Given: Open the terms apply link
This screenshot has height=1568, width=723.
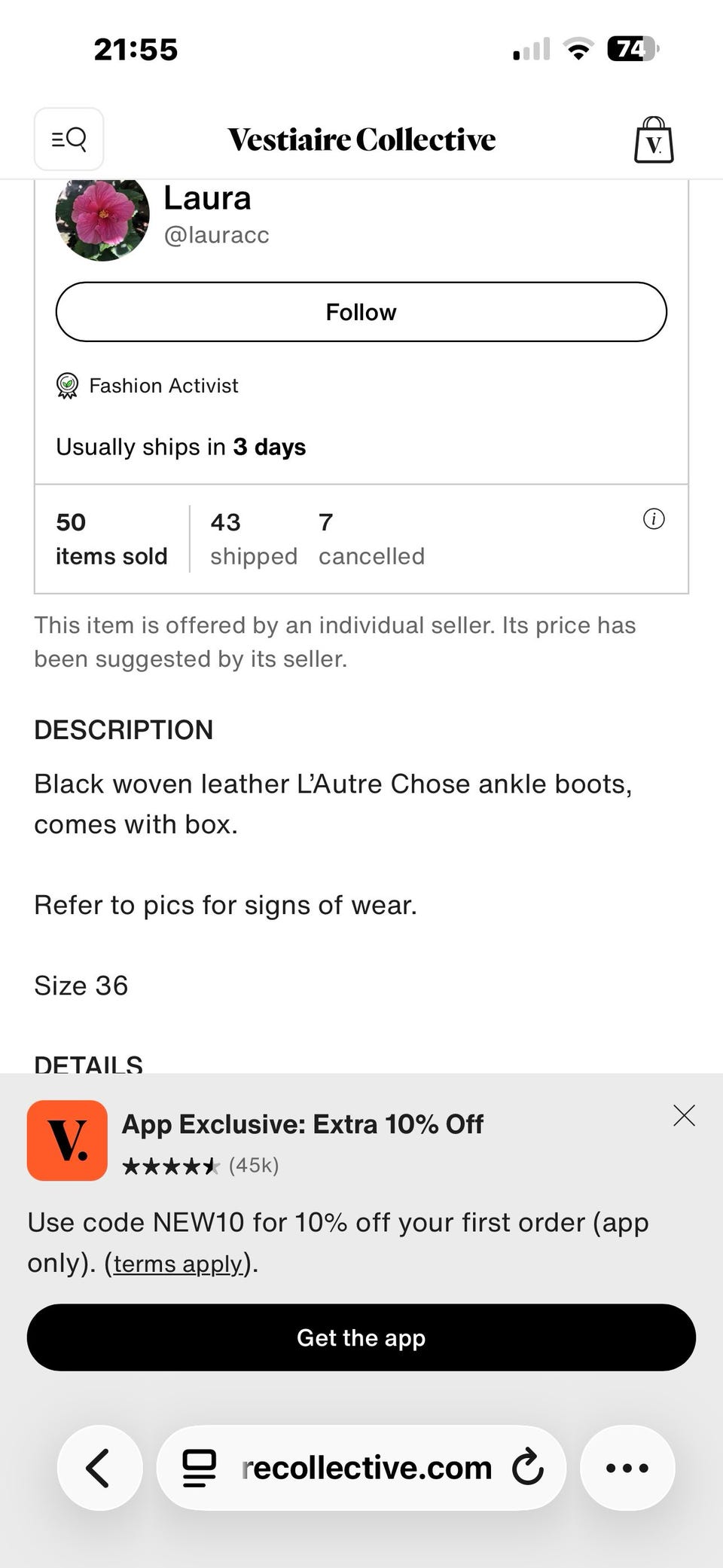Looking at the screenshot, I should (x=178, y=1264).
